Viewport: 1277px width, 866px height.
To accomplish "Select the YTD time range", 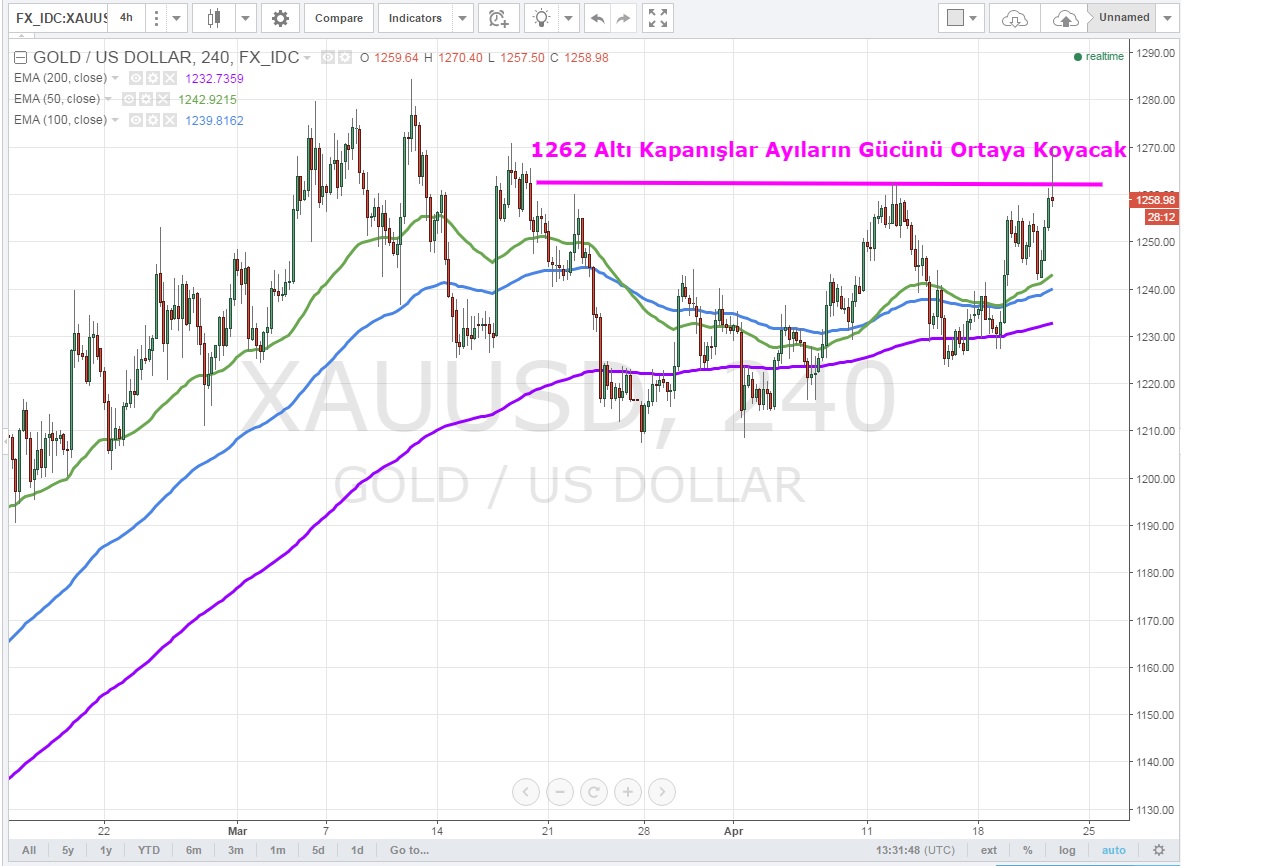I will pyautogui.click(x=149, y=850).
